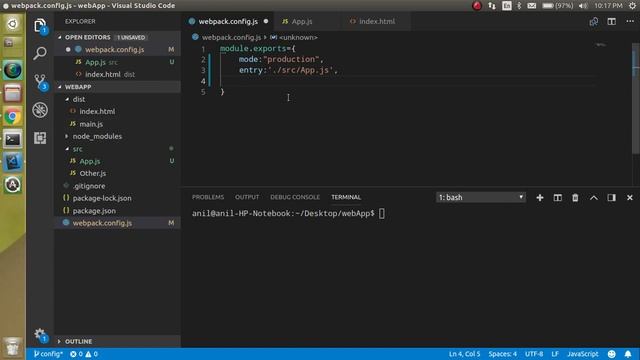This screenshot has height=360, width=640.
Task: Split the terminal panel
Action: [x=558, y=198]
